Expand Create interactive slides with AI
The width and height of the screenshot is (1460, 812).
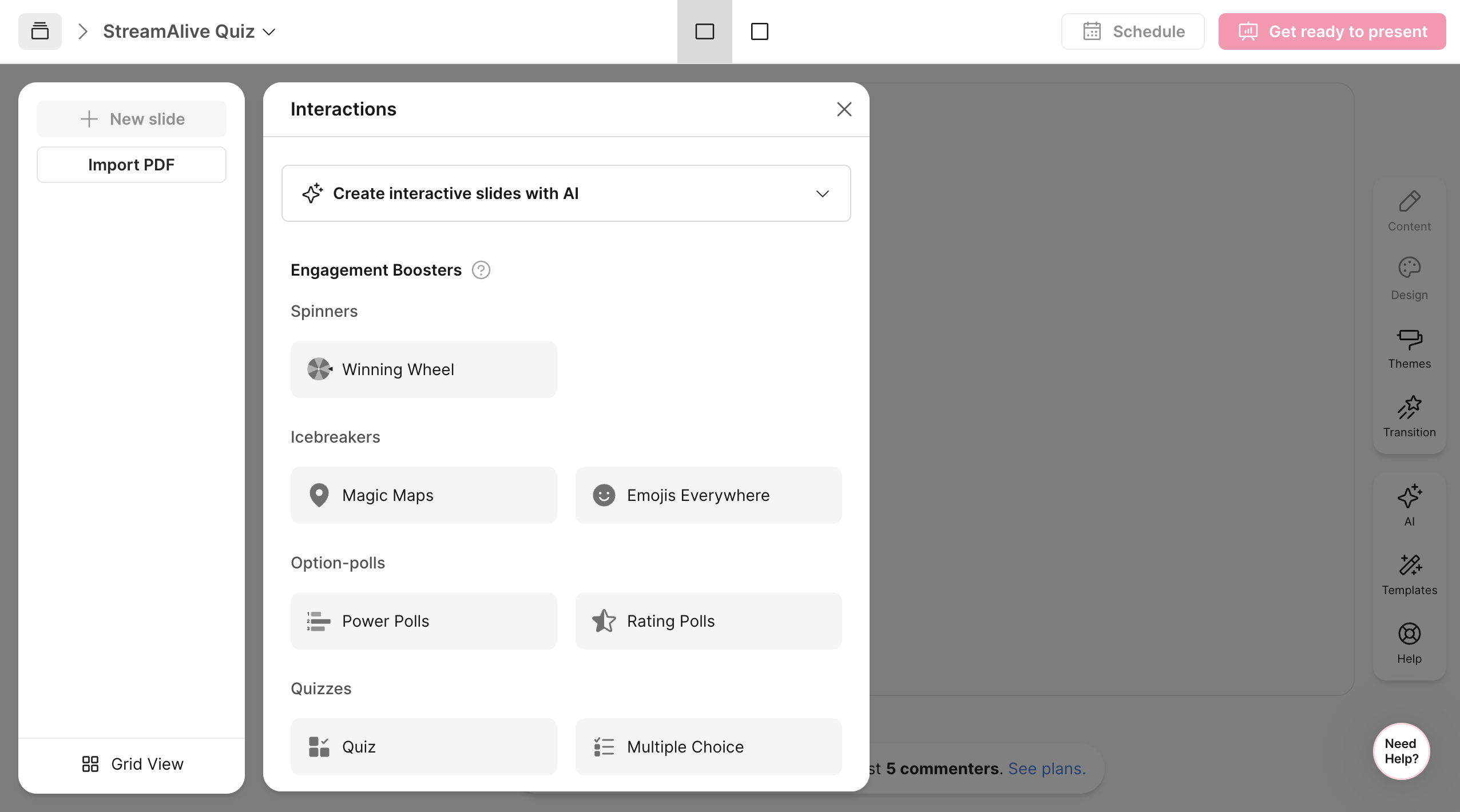tap(566, 193)
